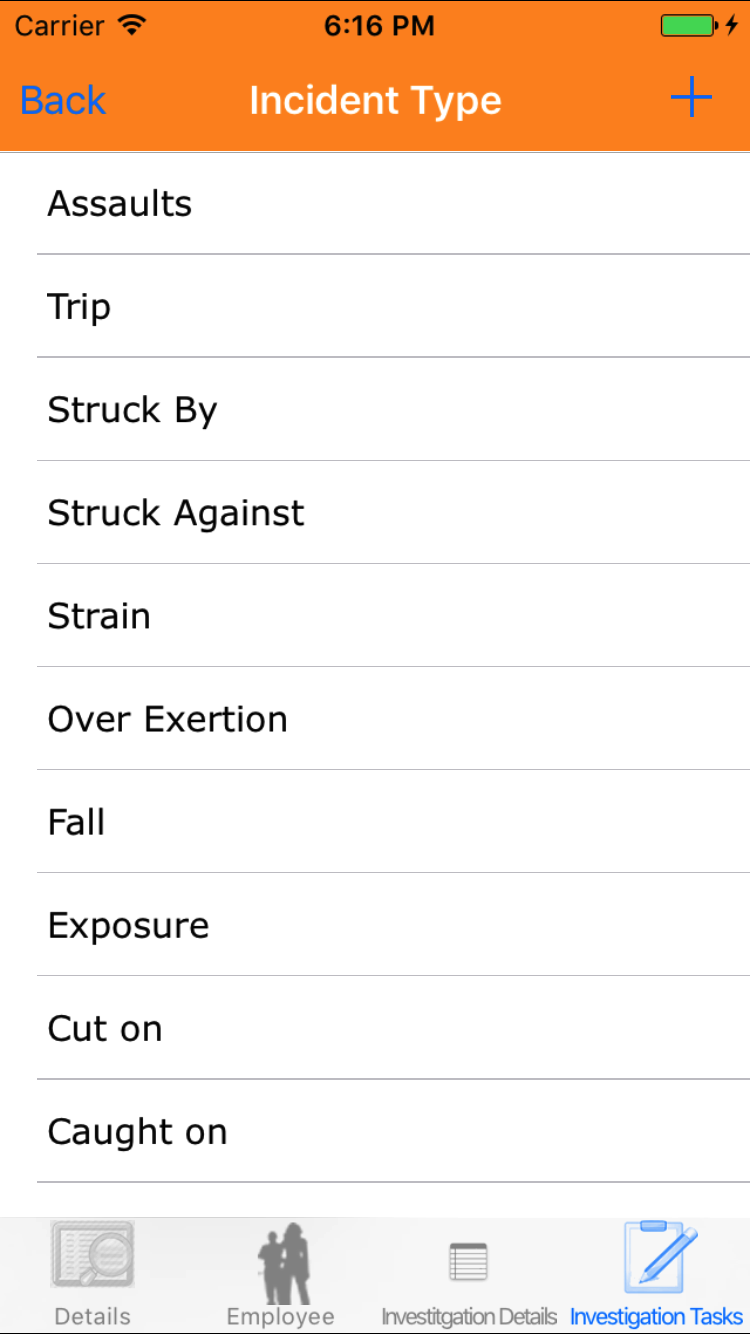The height and width of the screenshot is (1334, 750).
Task: Select the Employee silhouette icon
Action: pyautogui.click(x=281, y=1262)
